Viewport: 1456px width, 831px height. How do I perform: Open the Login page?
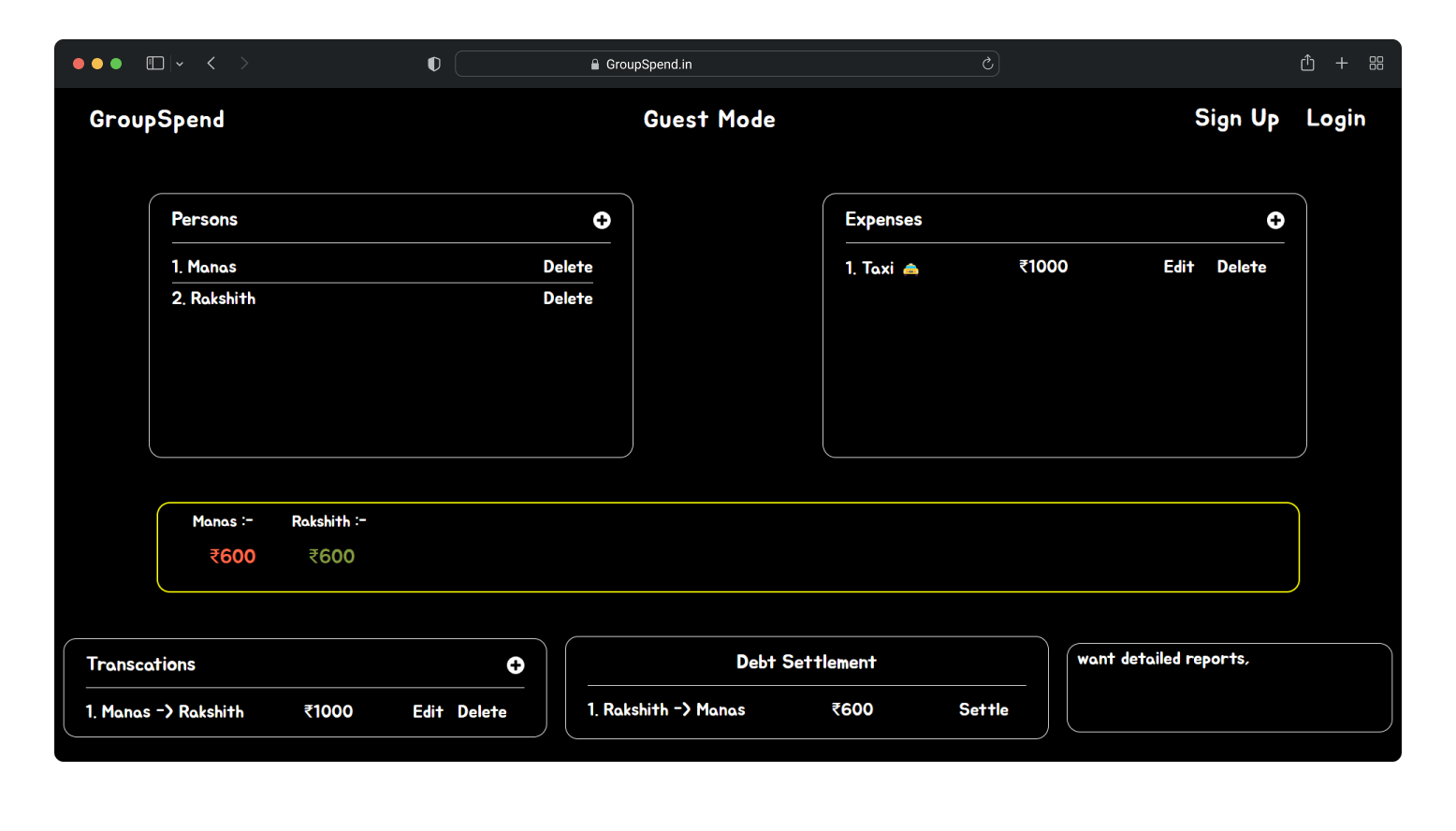(1335, 119)
